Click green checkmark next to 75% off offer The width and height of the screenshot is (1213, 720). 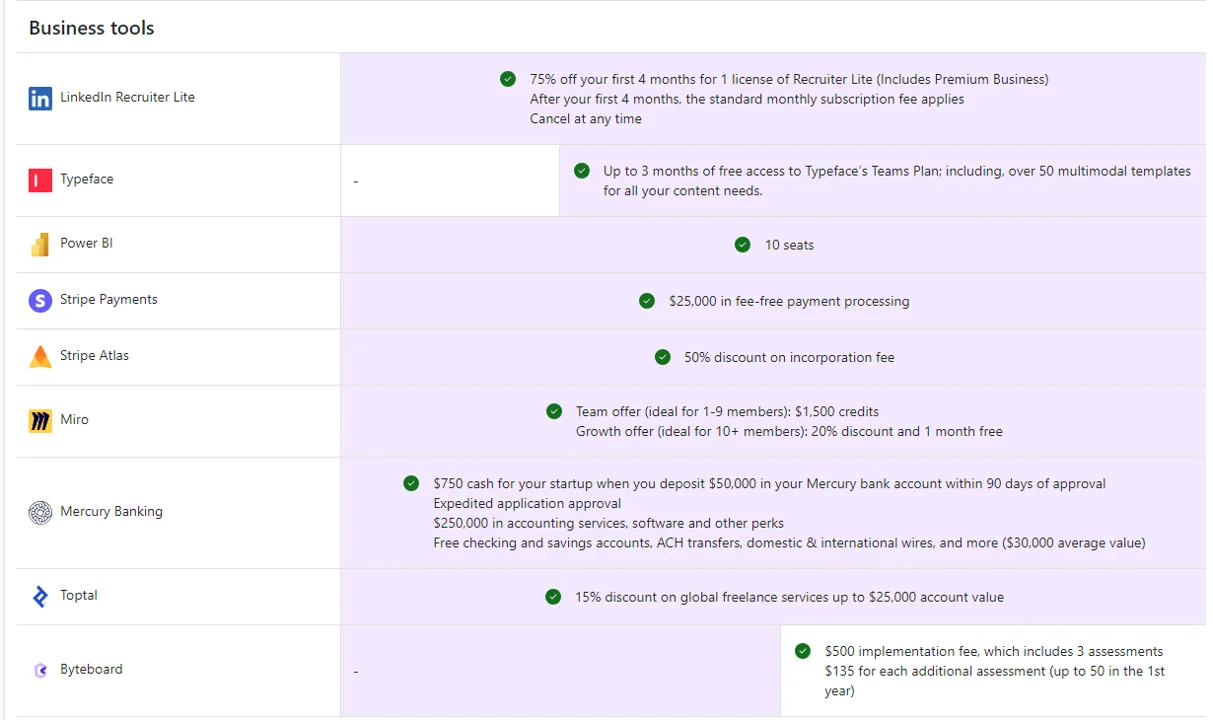coord(508,79)
